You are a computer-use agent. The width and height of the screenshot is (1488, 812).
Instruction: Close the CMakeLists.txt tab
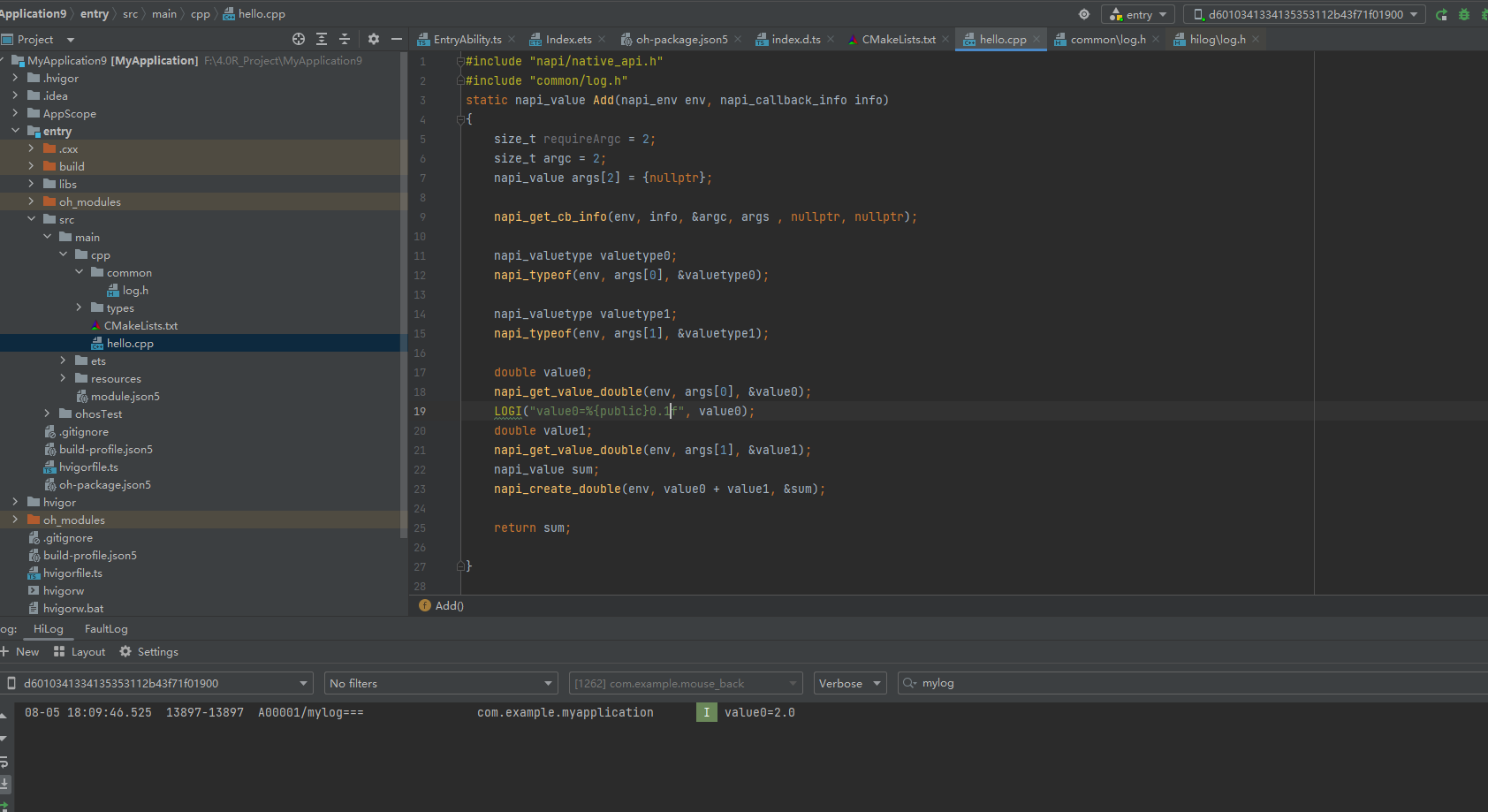(945, 39)
